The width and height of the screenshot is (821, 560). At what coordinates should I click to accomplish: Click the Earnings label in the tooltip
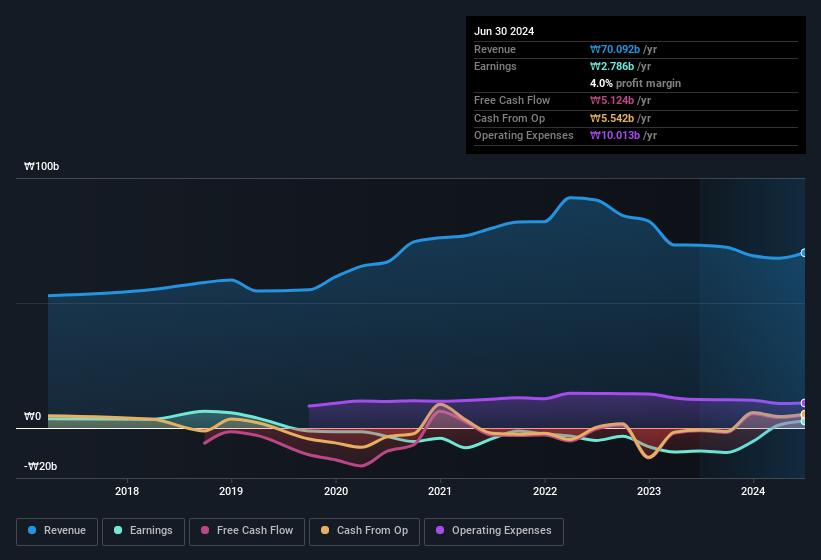495,66
